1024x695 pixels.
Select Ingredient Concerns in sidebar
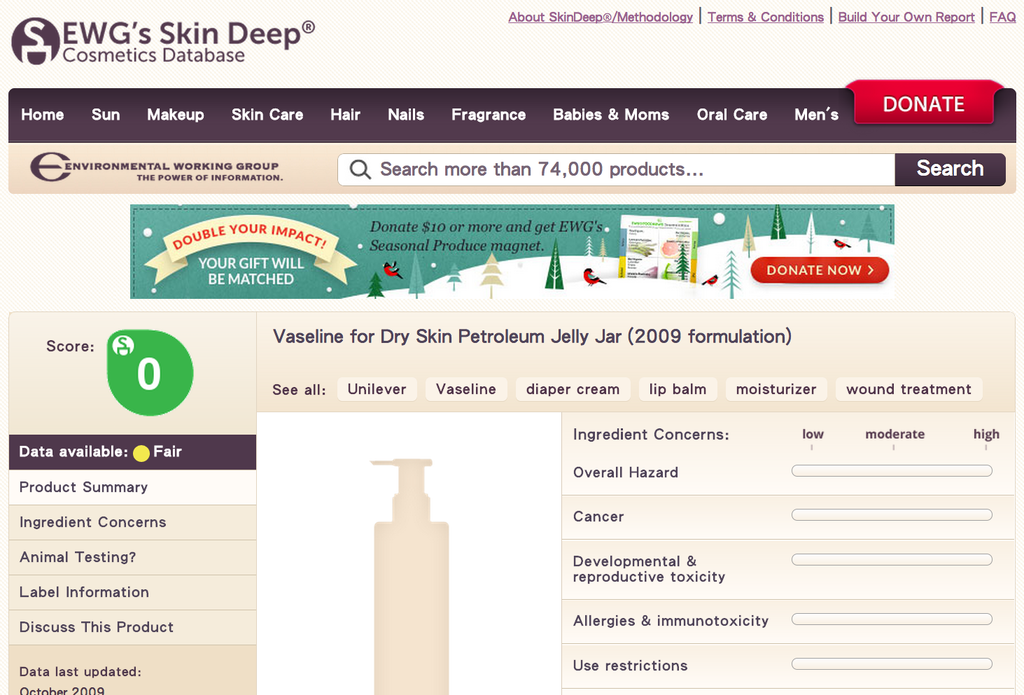(x=133, y=523)
